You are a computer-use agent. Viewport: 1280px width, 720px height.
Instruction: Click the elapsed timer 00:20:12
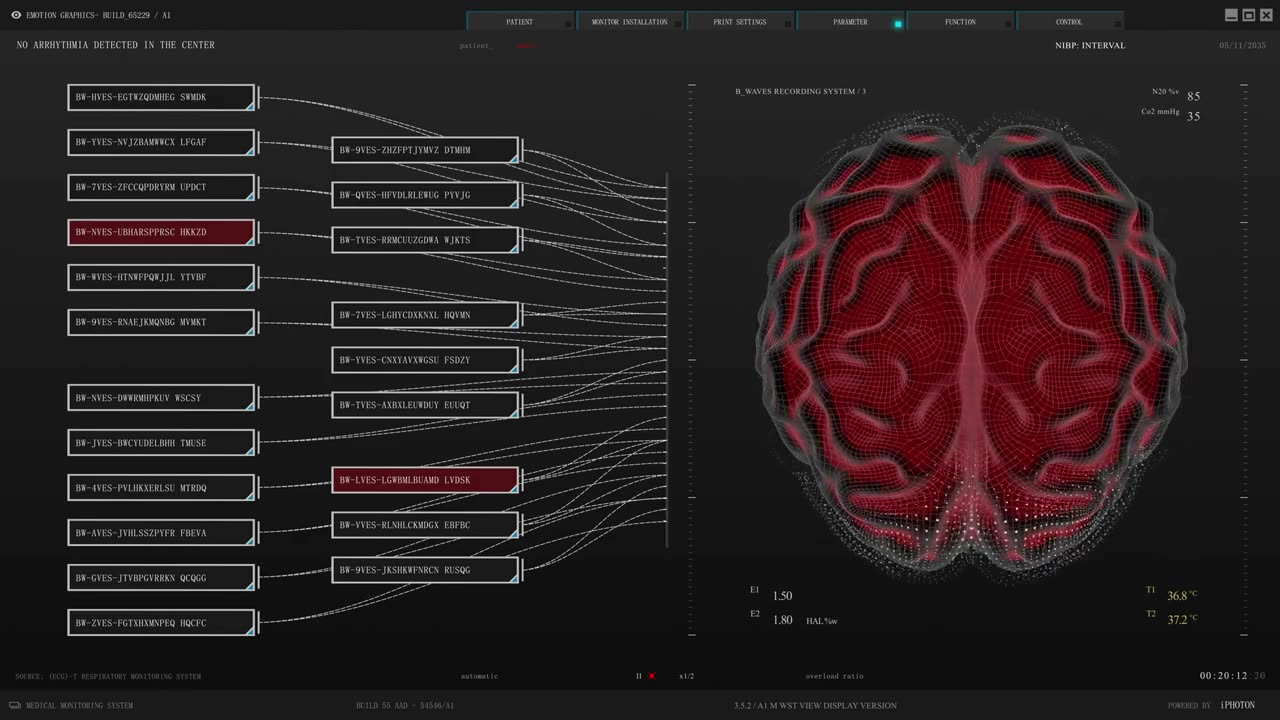tap(1224, 676)
